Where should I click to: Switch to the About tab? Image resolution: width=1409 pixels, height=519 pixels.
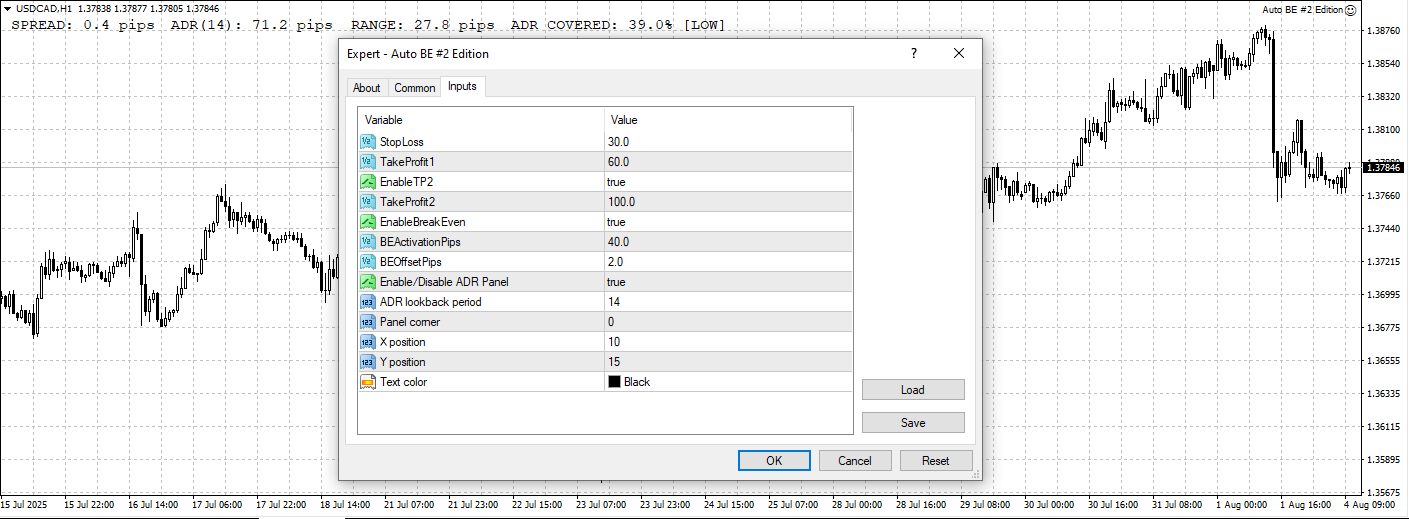pos(367,88)
